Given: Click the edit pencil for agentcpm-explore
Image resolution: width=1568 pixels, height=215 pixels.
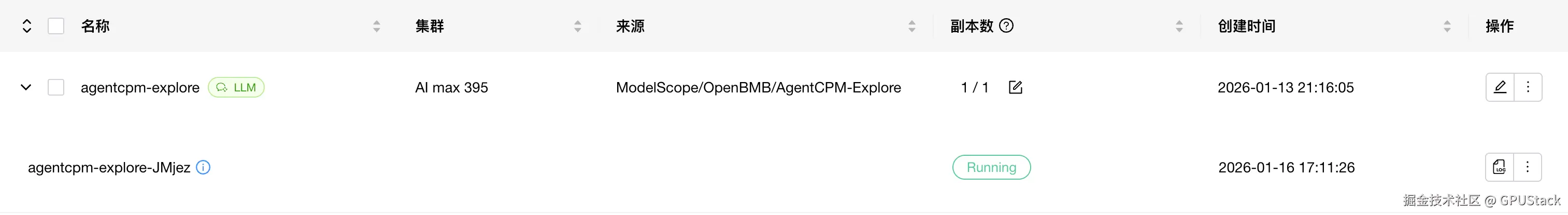Looking at the screenshot, I should click(x=1500, y=87).
